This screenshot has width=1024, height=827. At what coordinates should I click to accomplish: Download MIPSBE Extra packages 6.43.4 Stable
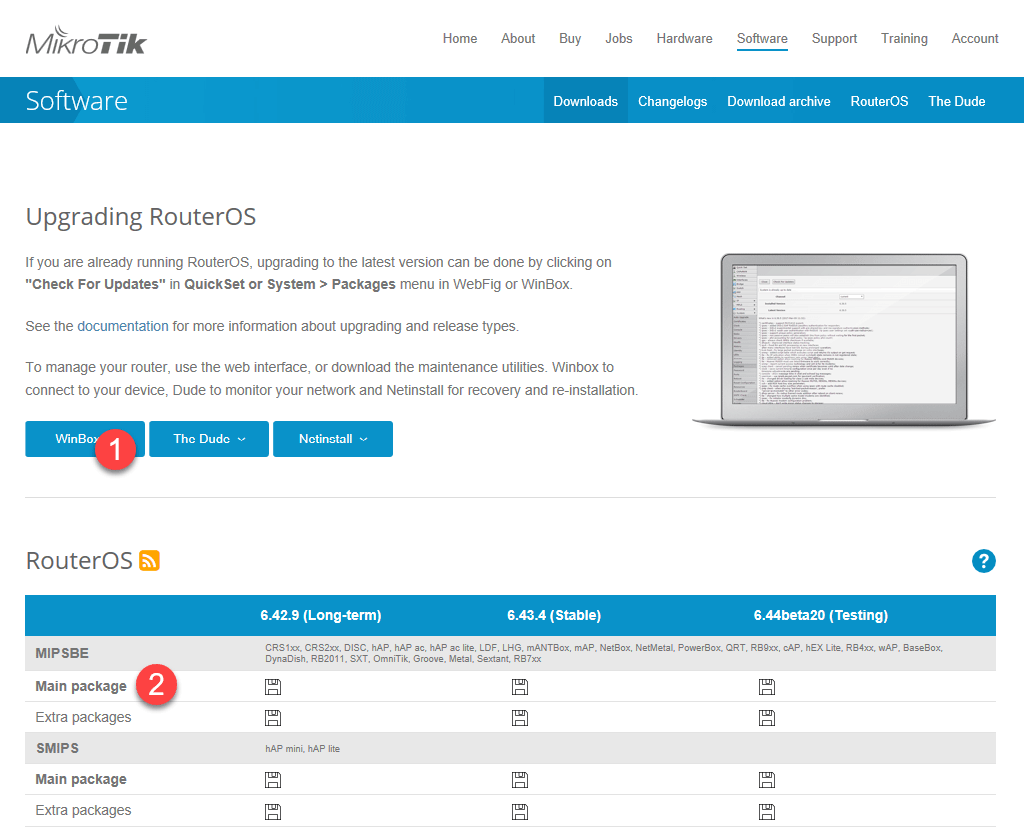pos(519,717)
